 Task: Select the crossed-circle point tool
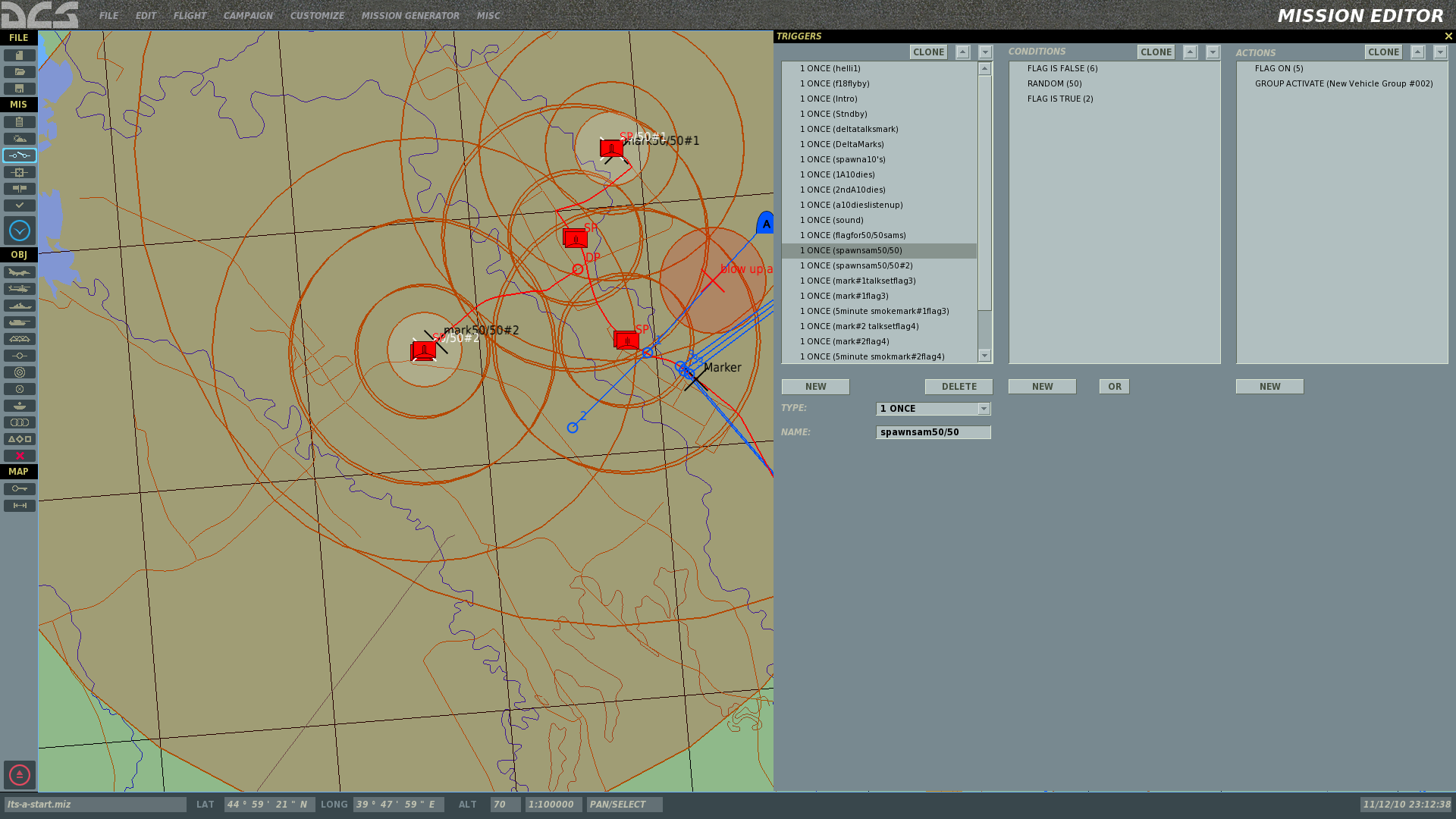[20, 389]
